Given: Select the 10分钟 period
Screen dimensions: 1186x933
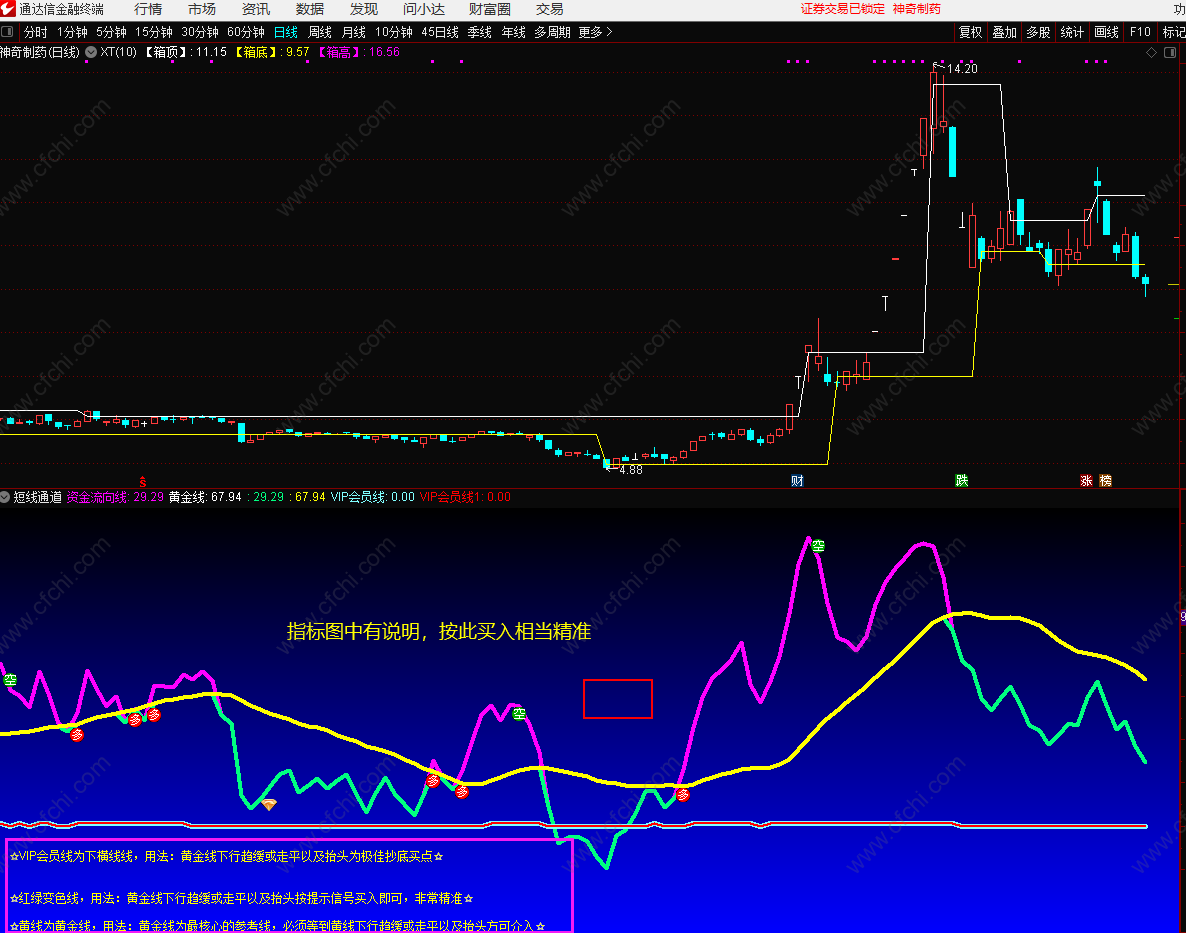Looking at the screenshot, I should (x=394, y=32).
